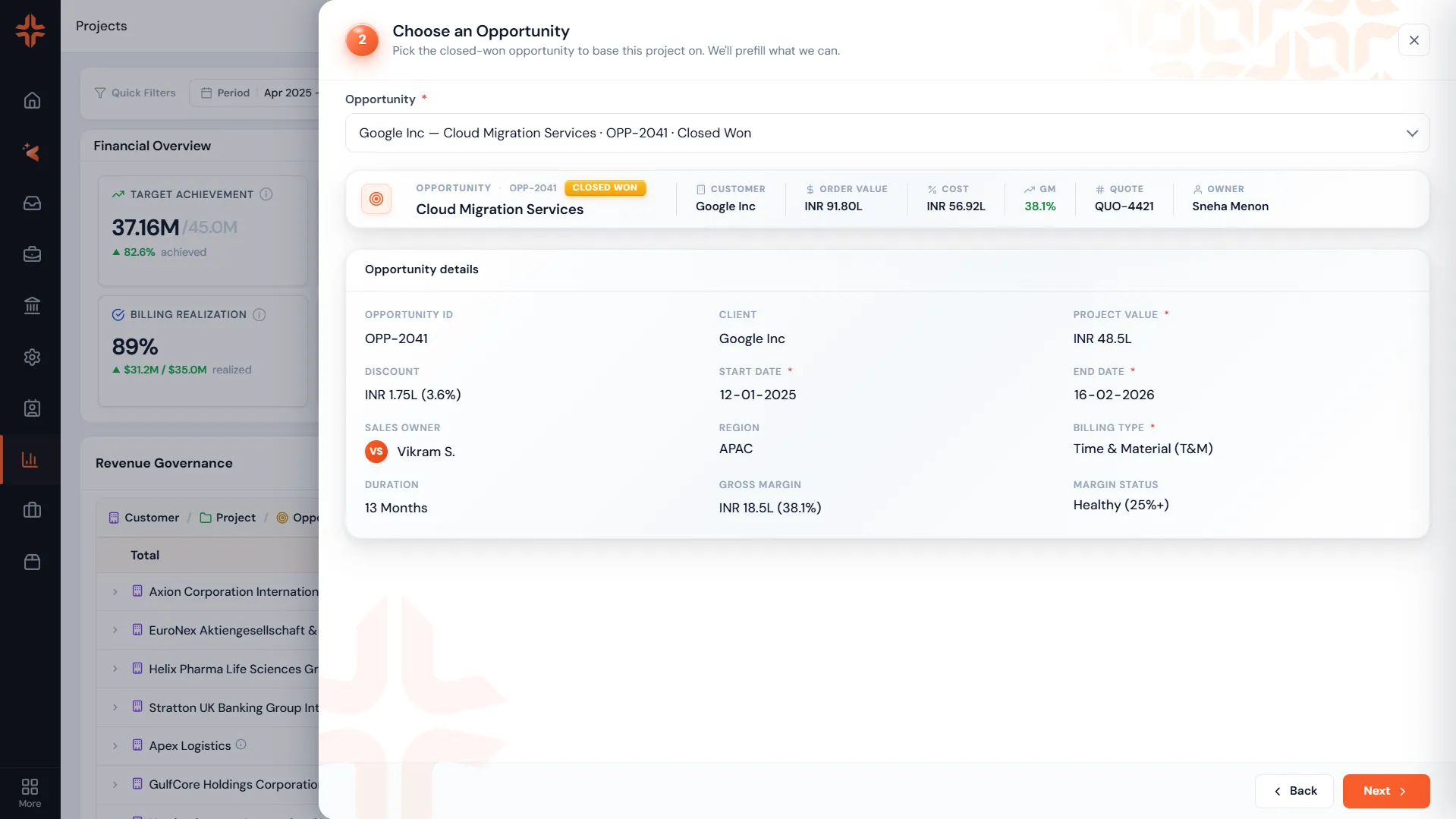
Task: Open the suitcase icon in sidebar
Action: pos(32,510)
